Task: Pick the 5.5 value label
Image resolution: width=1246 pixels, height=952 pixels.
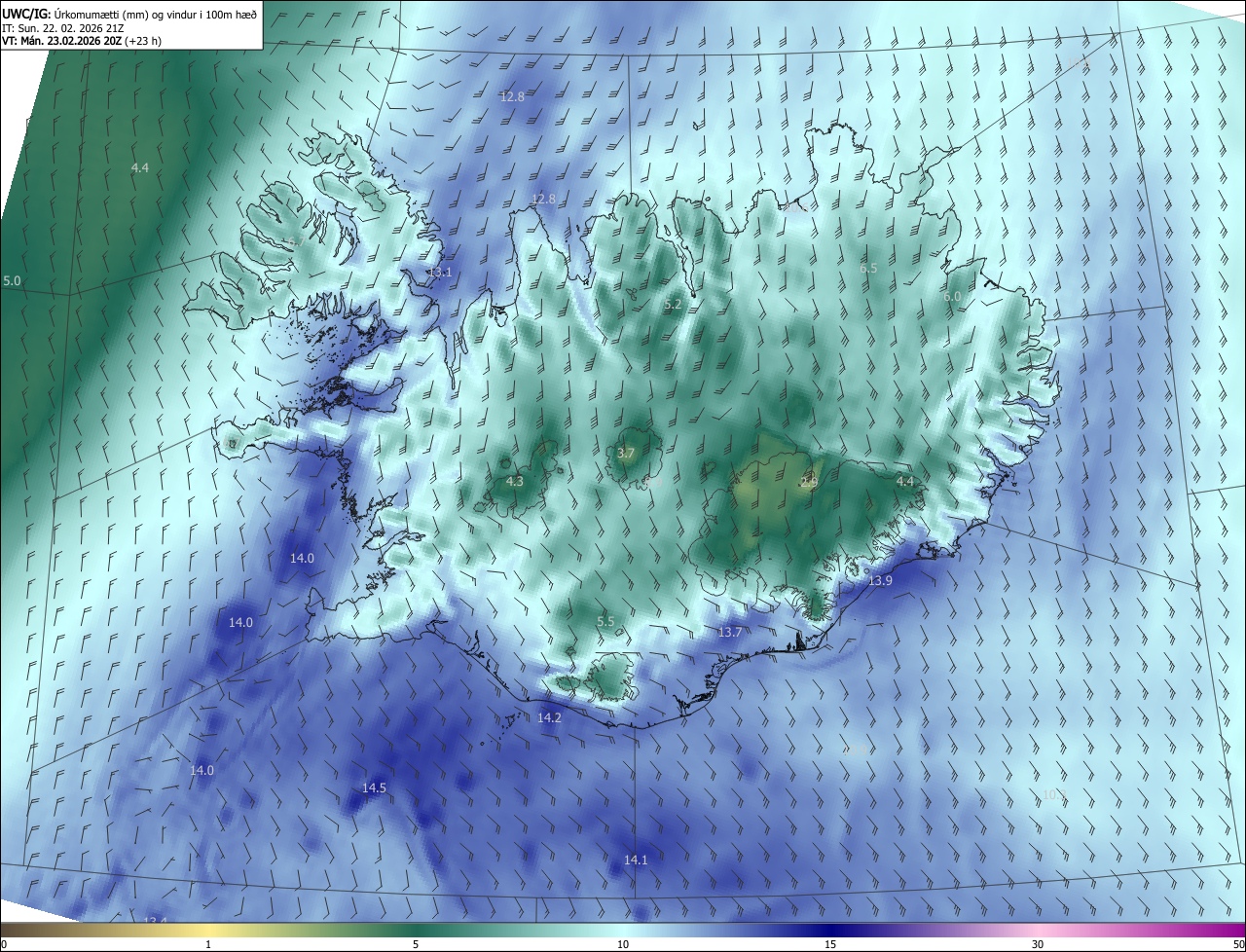Action: pyautogui.click(x=605, y=621)
